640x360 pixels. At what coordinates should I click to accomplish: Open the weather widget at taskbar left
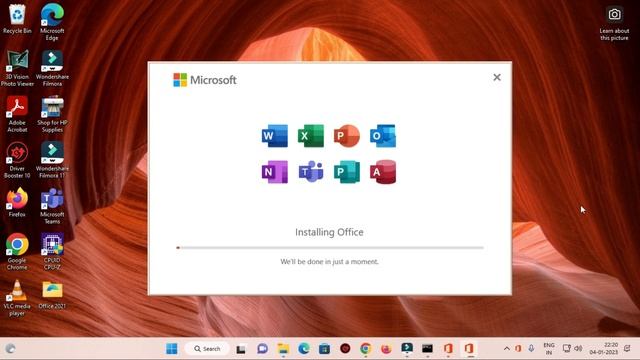click(10, 349)
